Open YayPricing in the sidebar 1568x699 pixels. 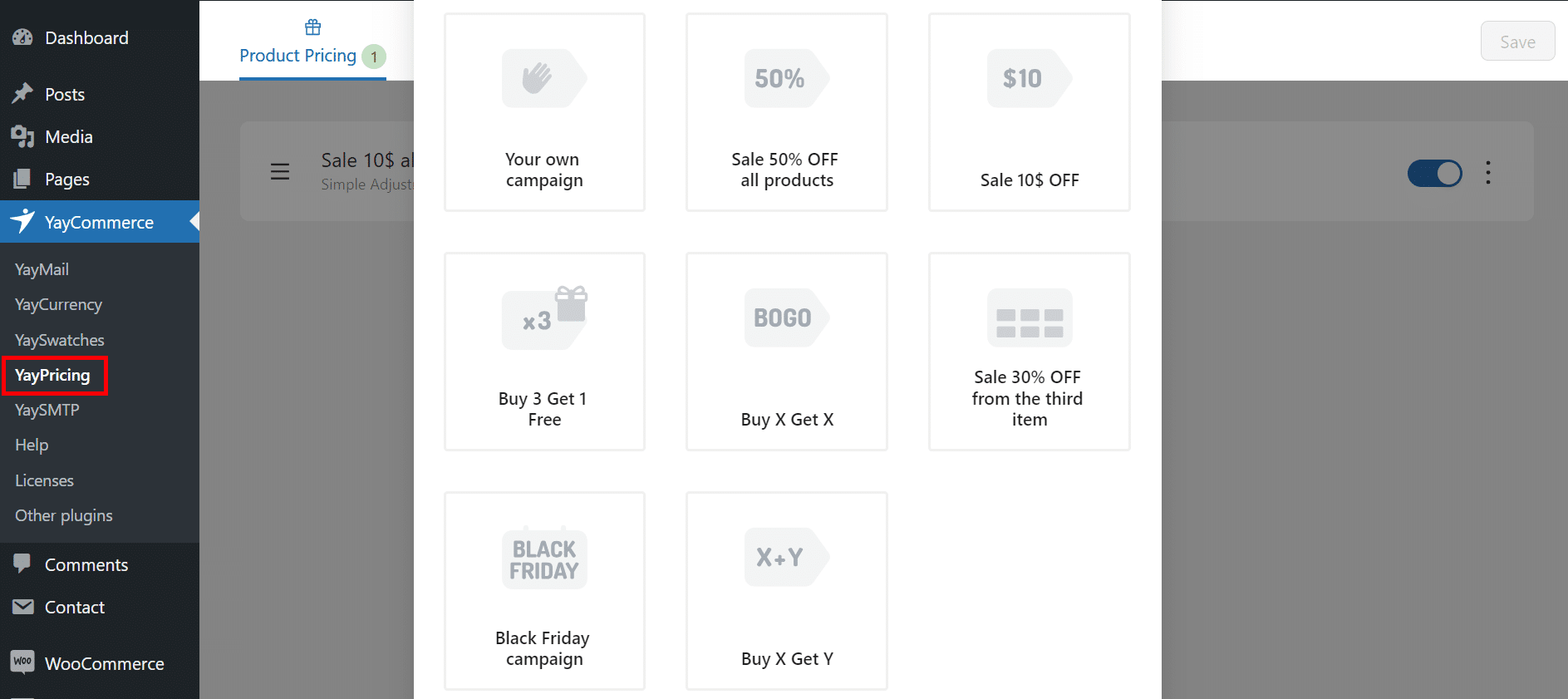52,375
